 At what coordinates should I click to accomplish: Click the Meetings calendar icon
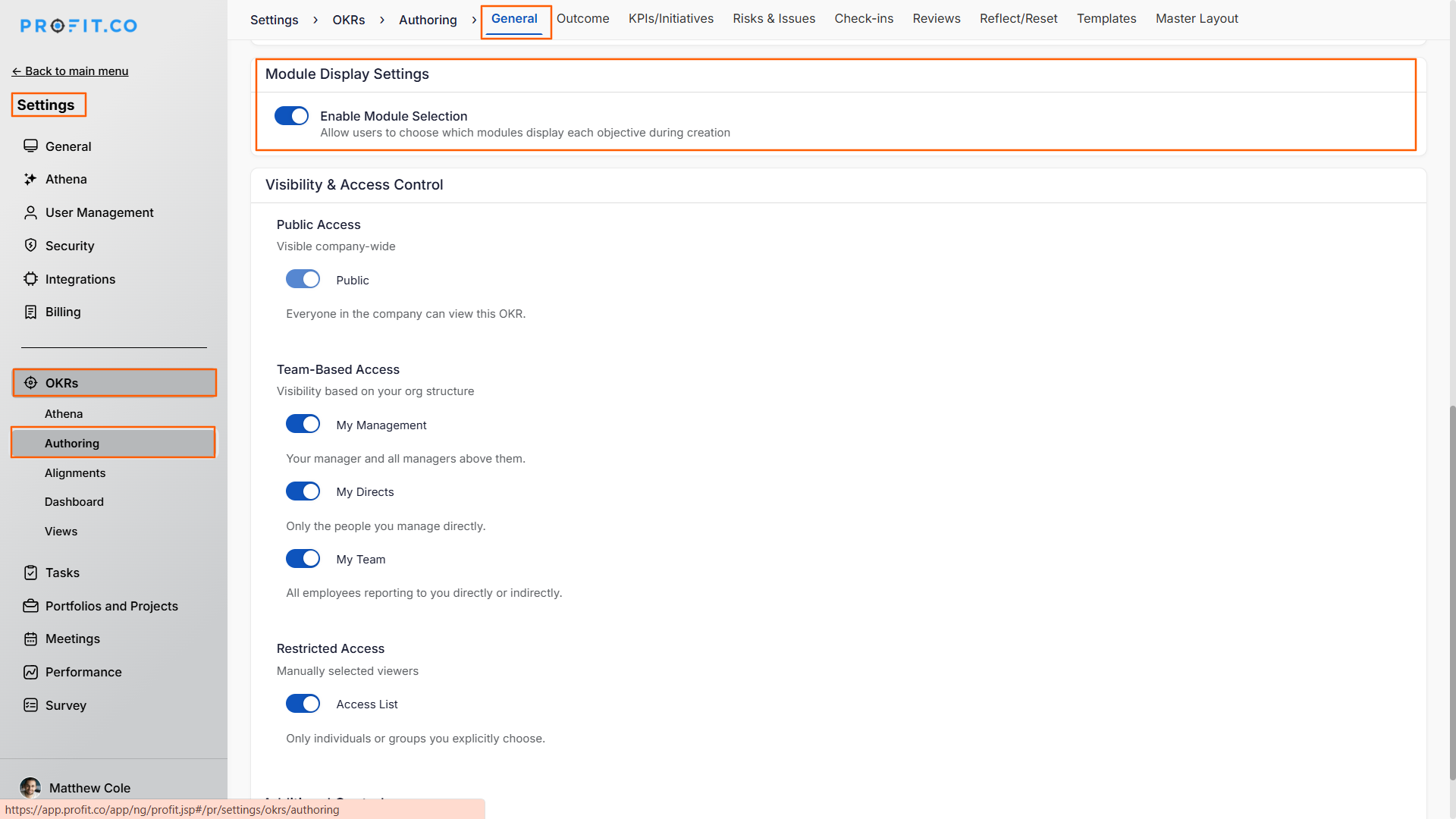(30, 639)
